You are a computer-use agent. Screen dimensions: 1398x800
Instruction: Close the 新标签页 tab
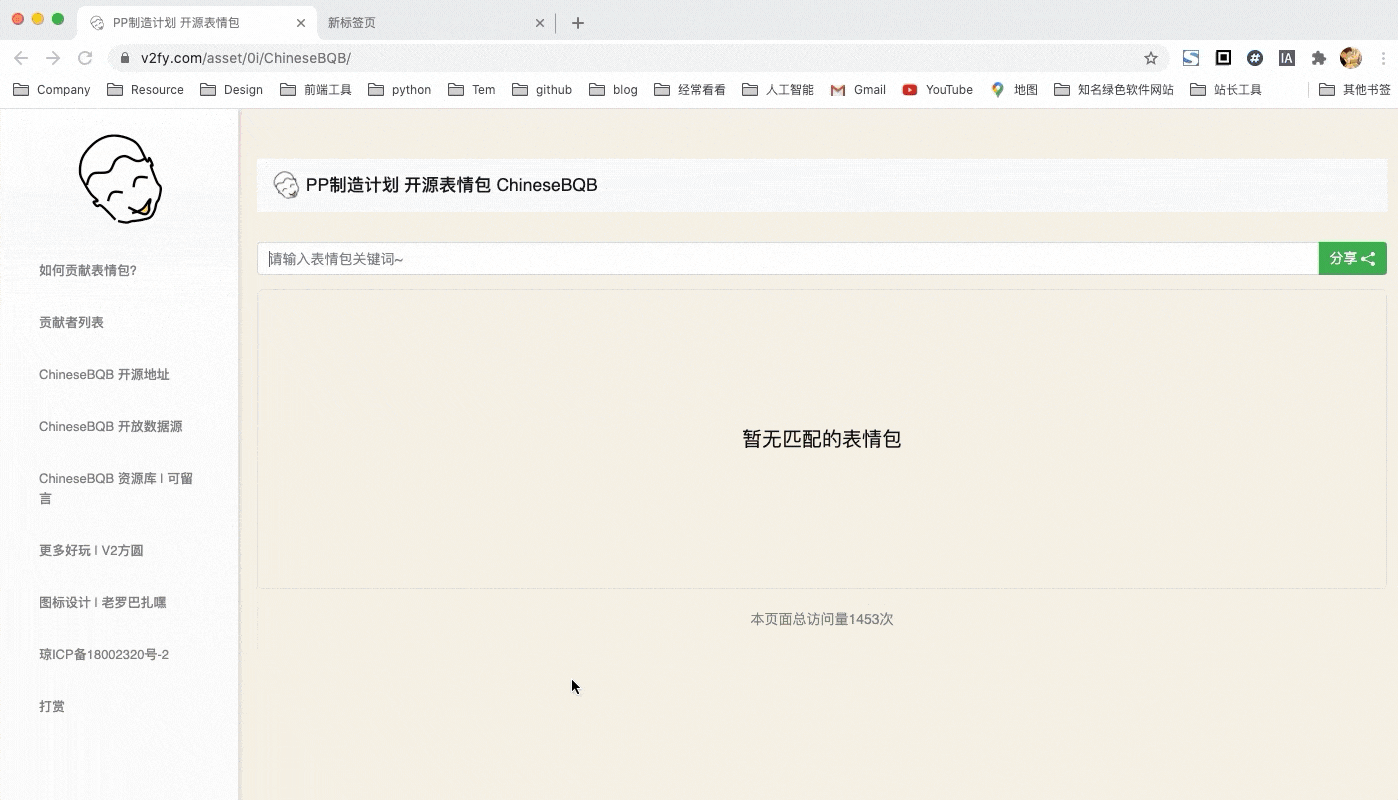(x=540, y=22)
